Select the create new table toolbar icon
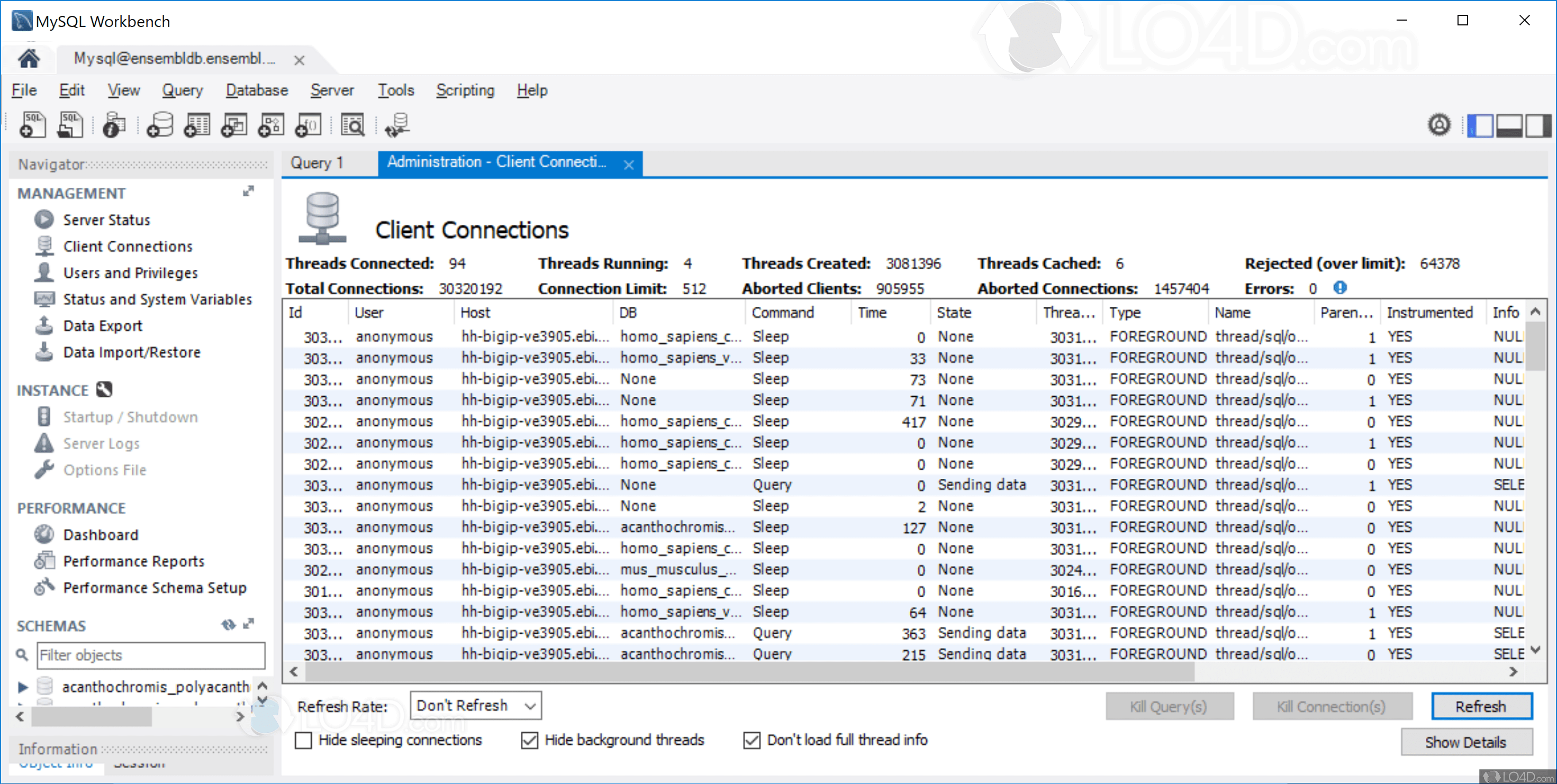1557x784 pixels. click(x=196, y=124)
